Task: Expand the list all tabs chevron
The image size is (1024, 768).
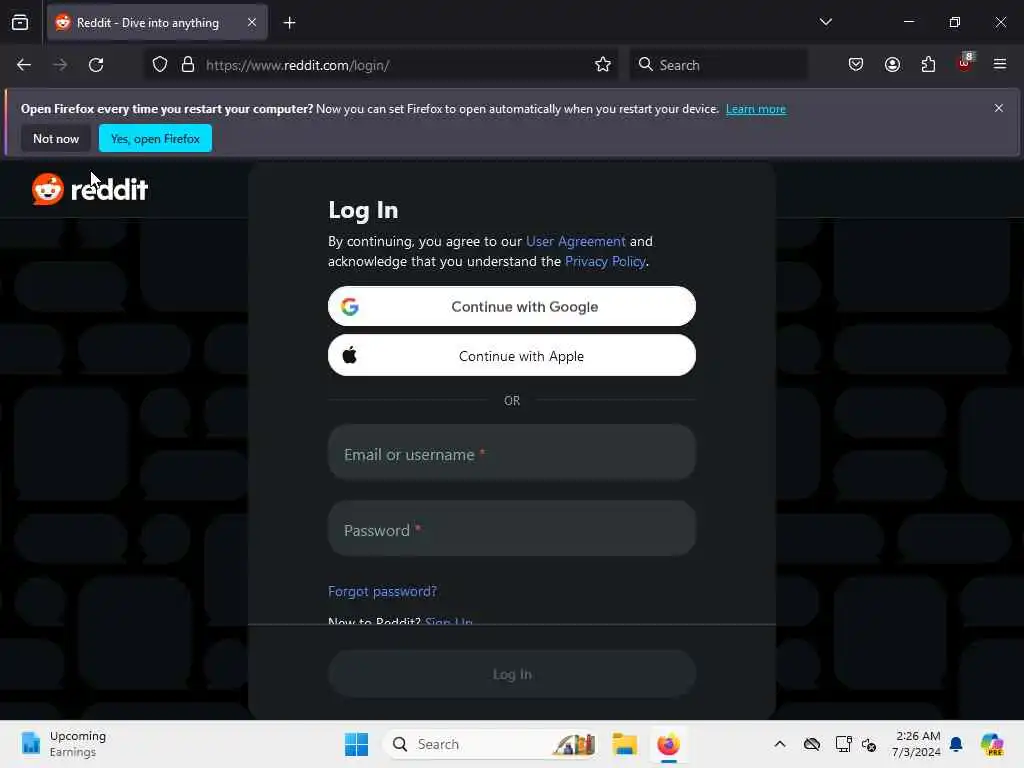Action: coord(825,22)
